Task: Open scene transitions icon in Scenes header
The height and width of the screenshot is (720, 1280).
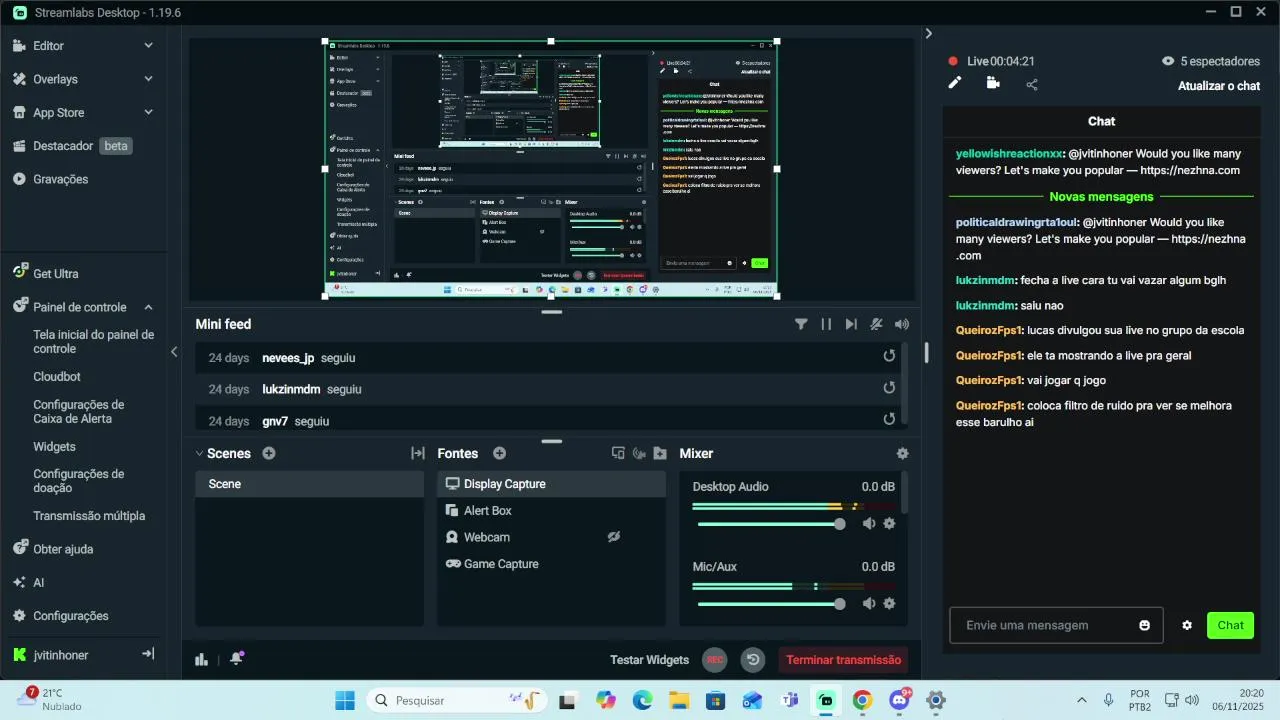Action: coord(418,453)
